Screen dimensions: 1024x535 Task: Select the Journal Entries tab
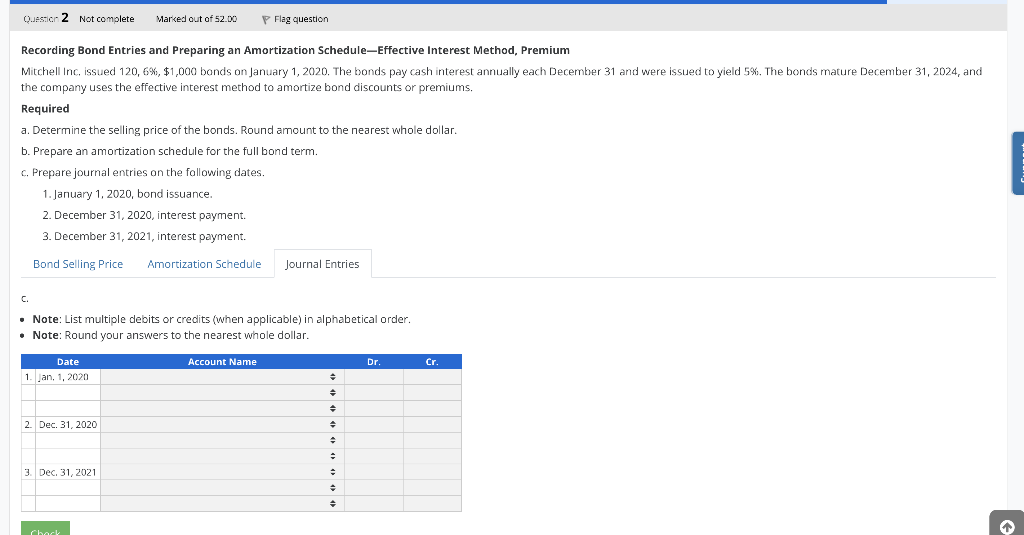(x=323, y=264)
